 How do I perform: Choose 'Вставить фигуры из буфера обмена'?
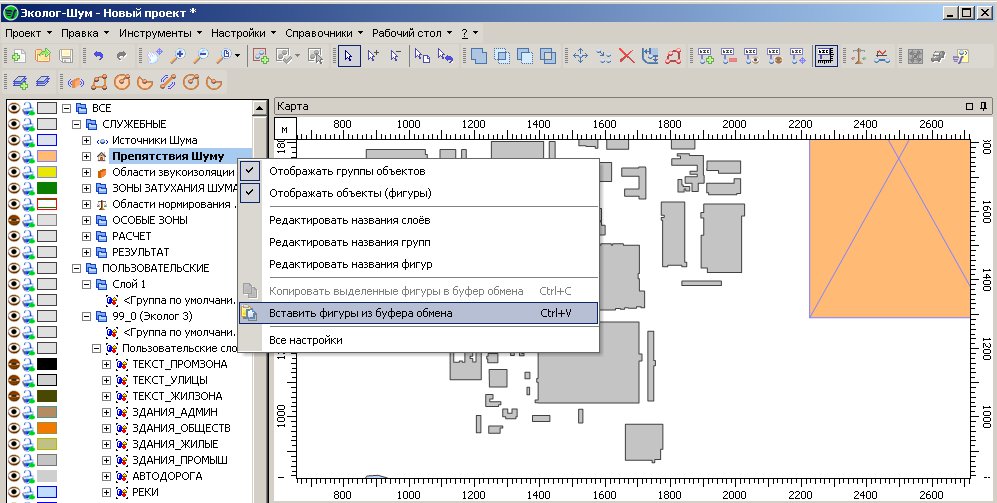tap(360, 313)
